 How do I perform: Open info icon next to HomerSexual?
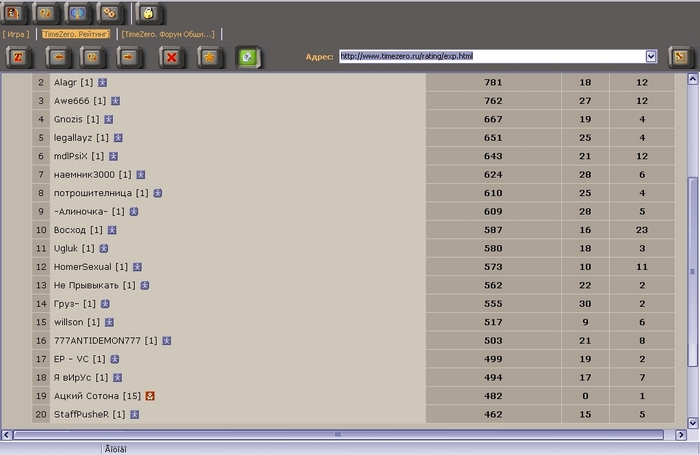pos(138,267)
